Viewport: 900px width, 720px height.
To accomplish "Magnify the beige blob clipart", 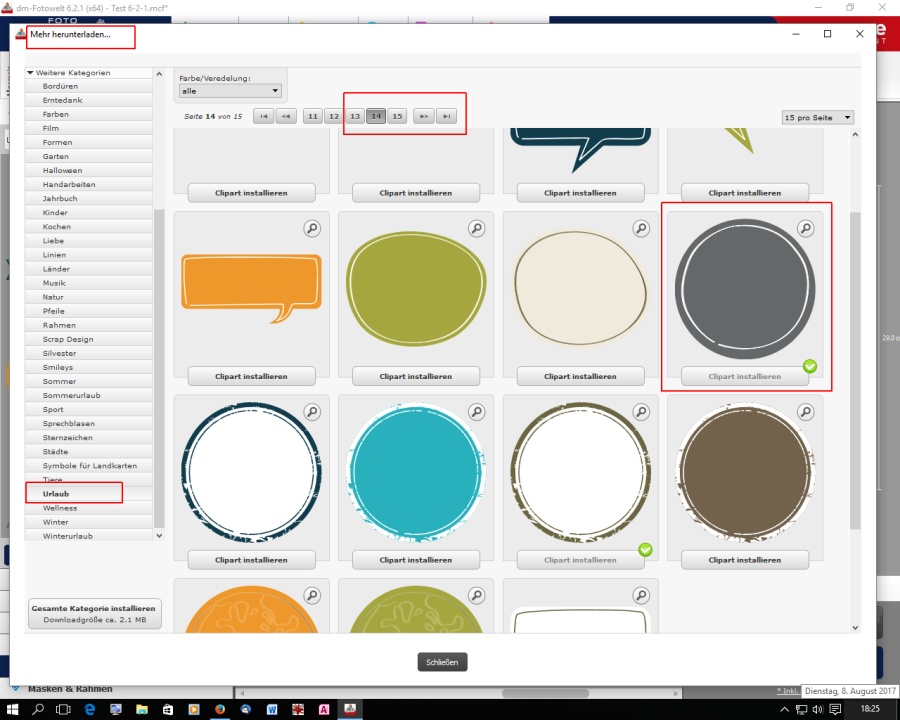I will tap(641, 229).
